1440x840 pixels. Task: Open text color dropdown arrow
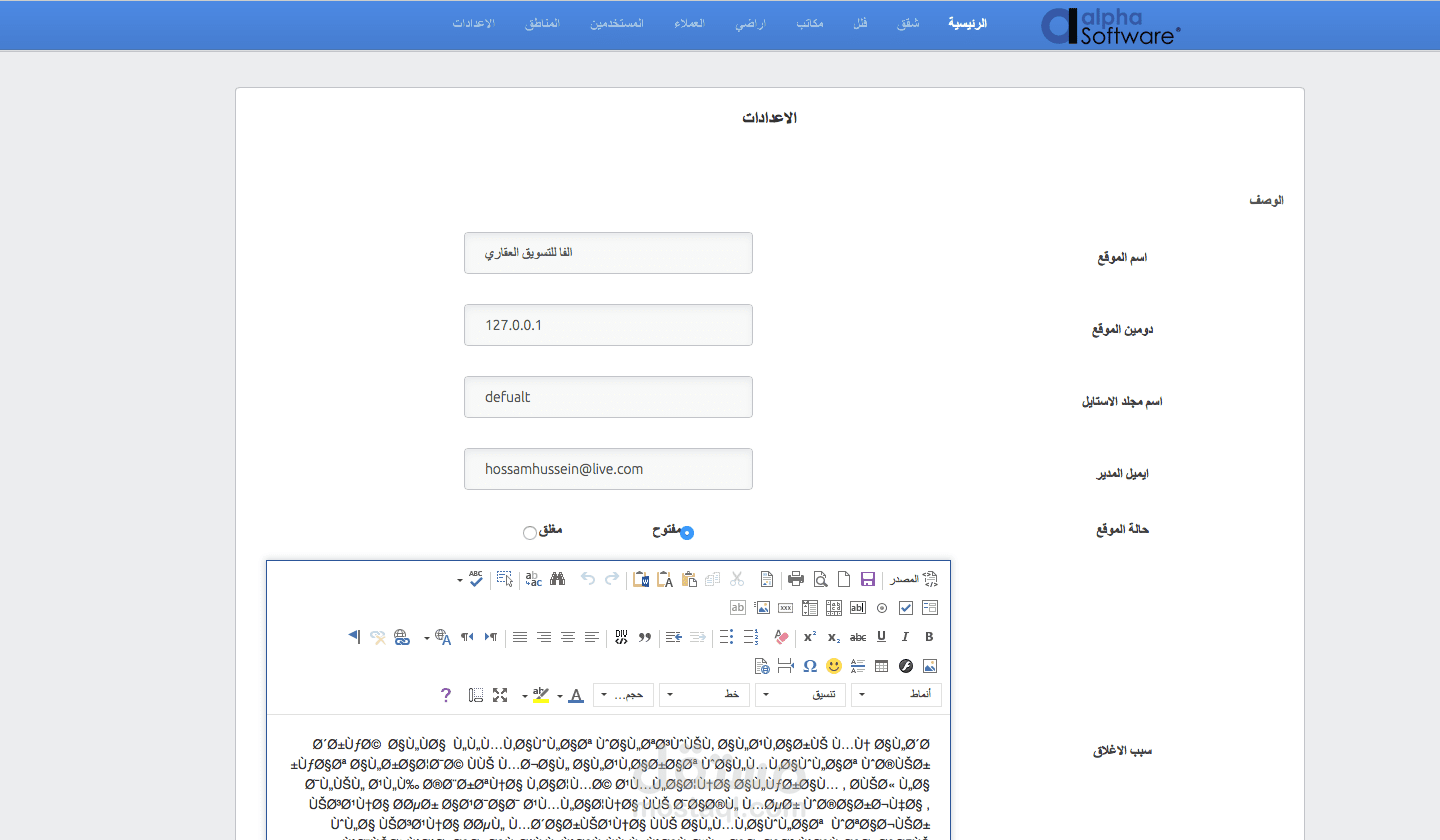(x=560, y=695)
